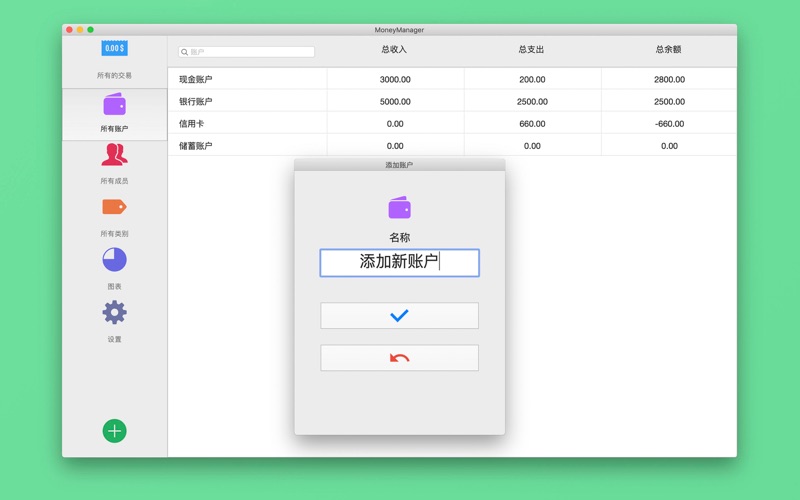Click the 图表 sidebar label
800x500 pixels.
[x=114, y=287]
